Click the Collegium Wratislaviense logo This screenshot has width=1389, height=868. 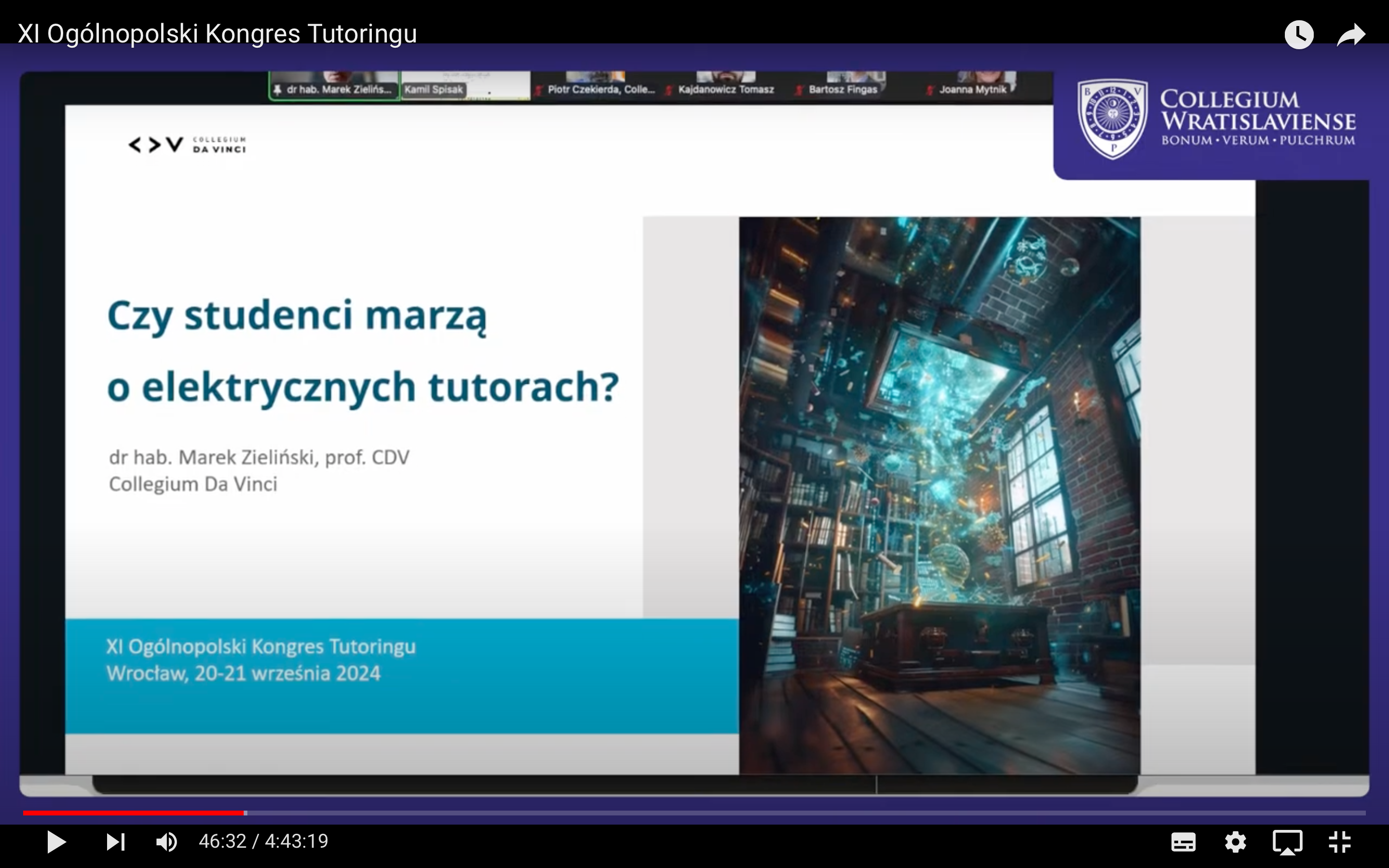tap(1216, 120)
